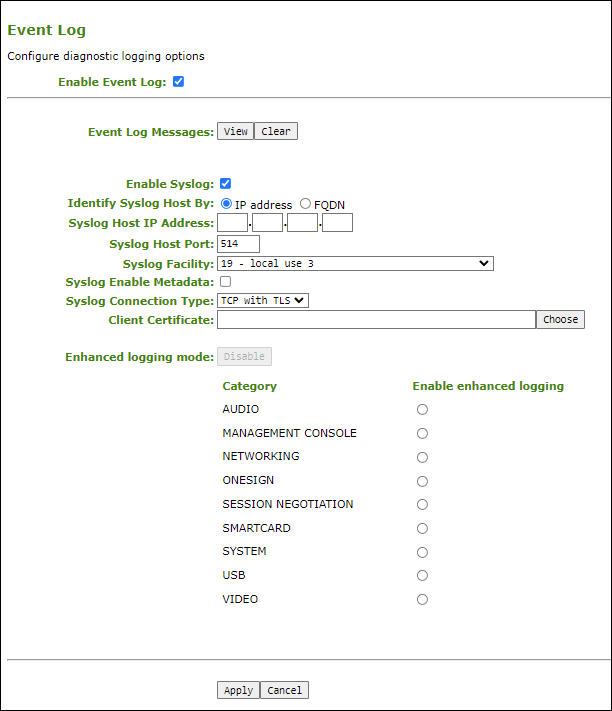612x711 pixels.
Task: Cancel the event log changes
Action: (x=284, y=690)
